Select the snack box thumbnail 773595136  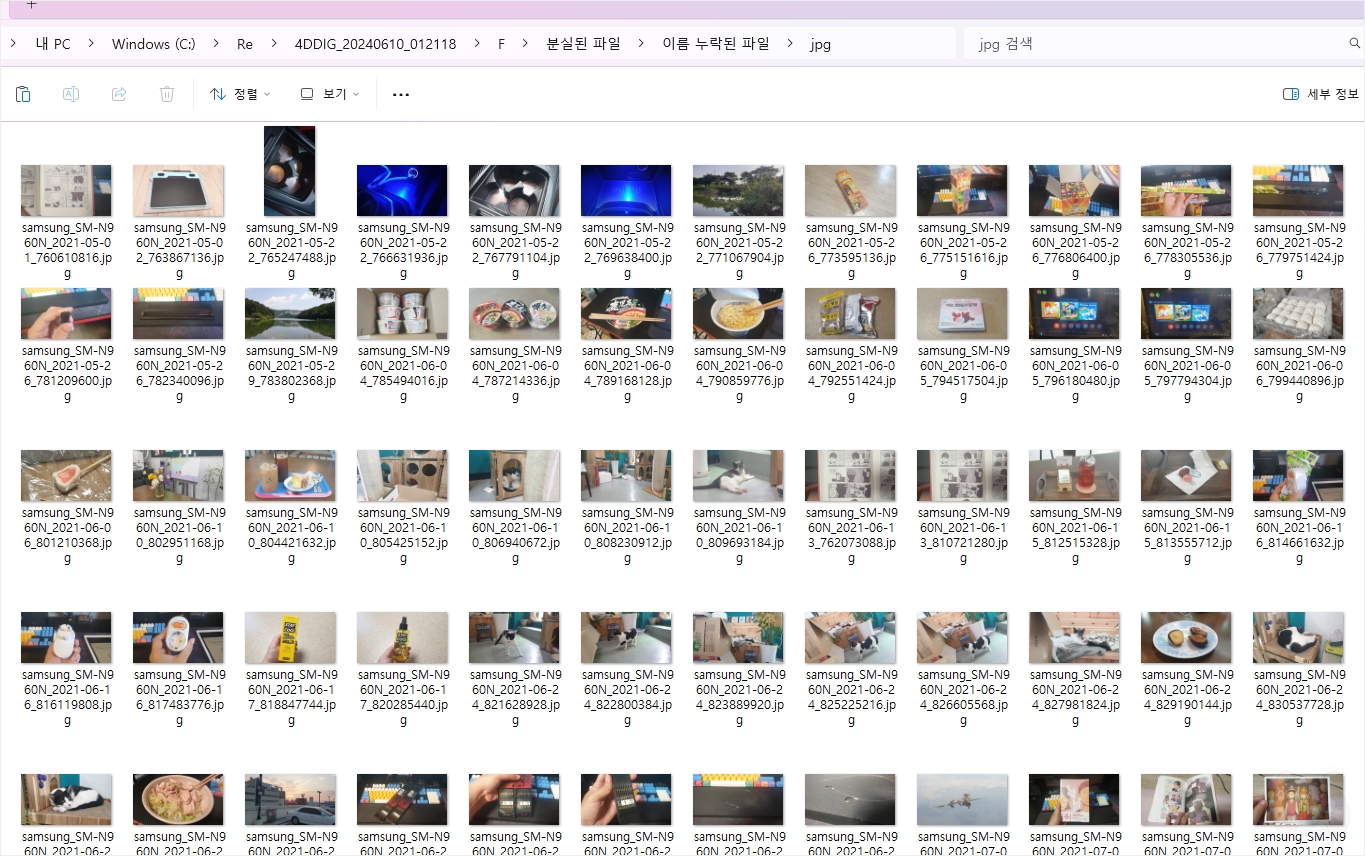point(850,191)
